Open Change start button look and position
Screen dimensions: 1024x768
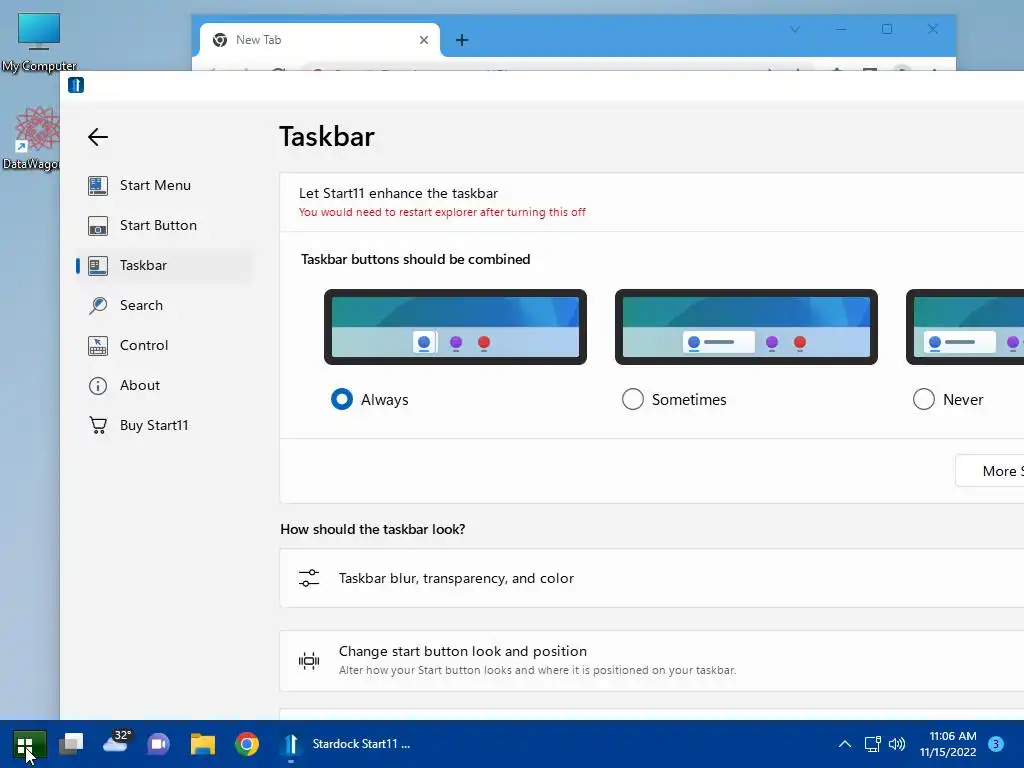point(652,661)
